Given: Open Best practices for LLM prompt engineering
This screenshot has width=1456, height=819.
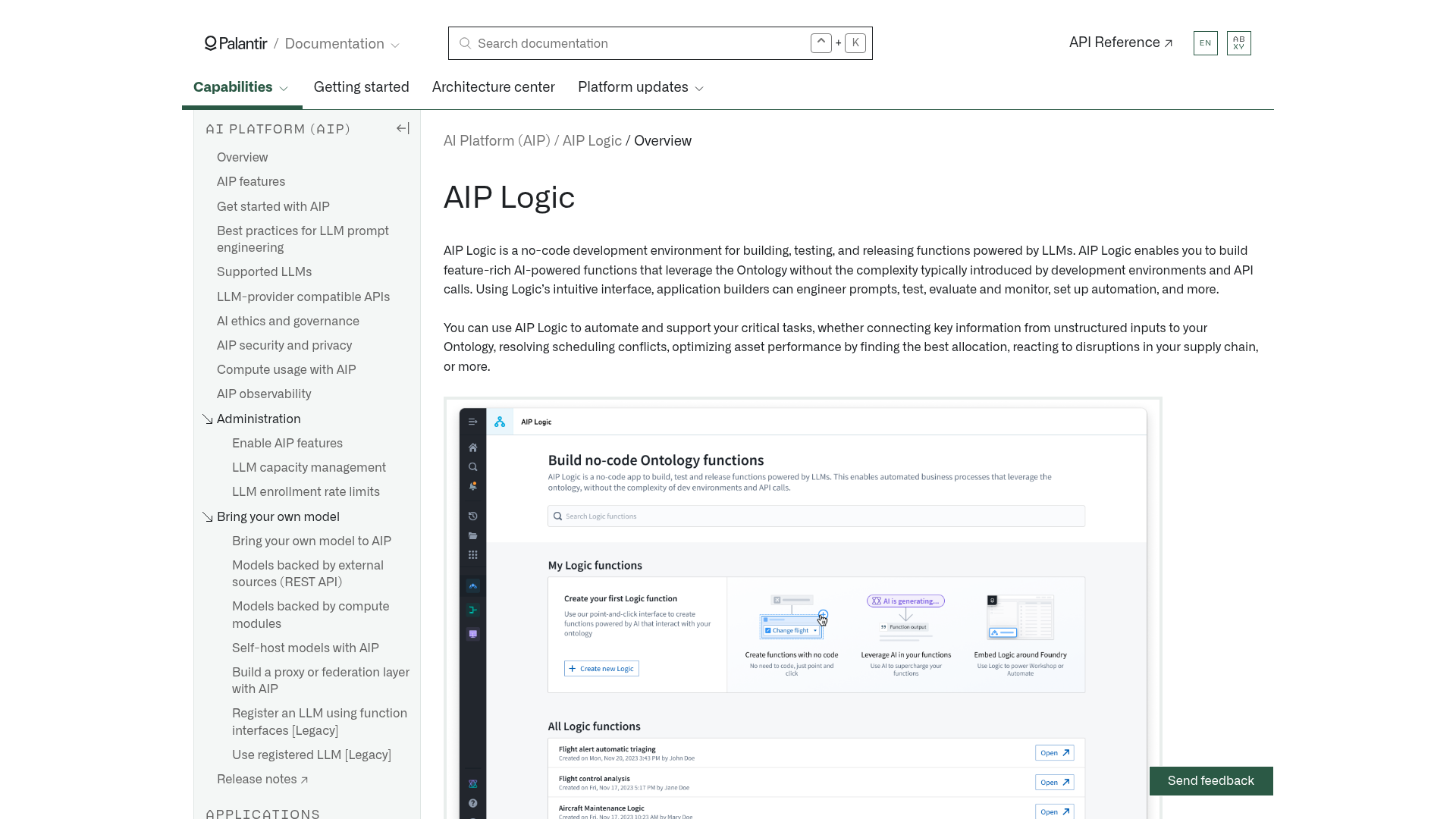Looking at the screenshot, I should point(303,239).
